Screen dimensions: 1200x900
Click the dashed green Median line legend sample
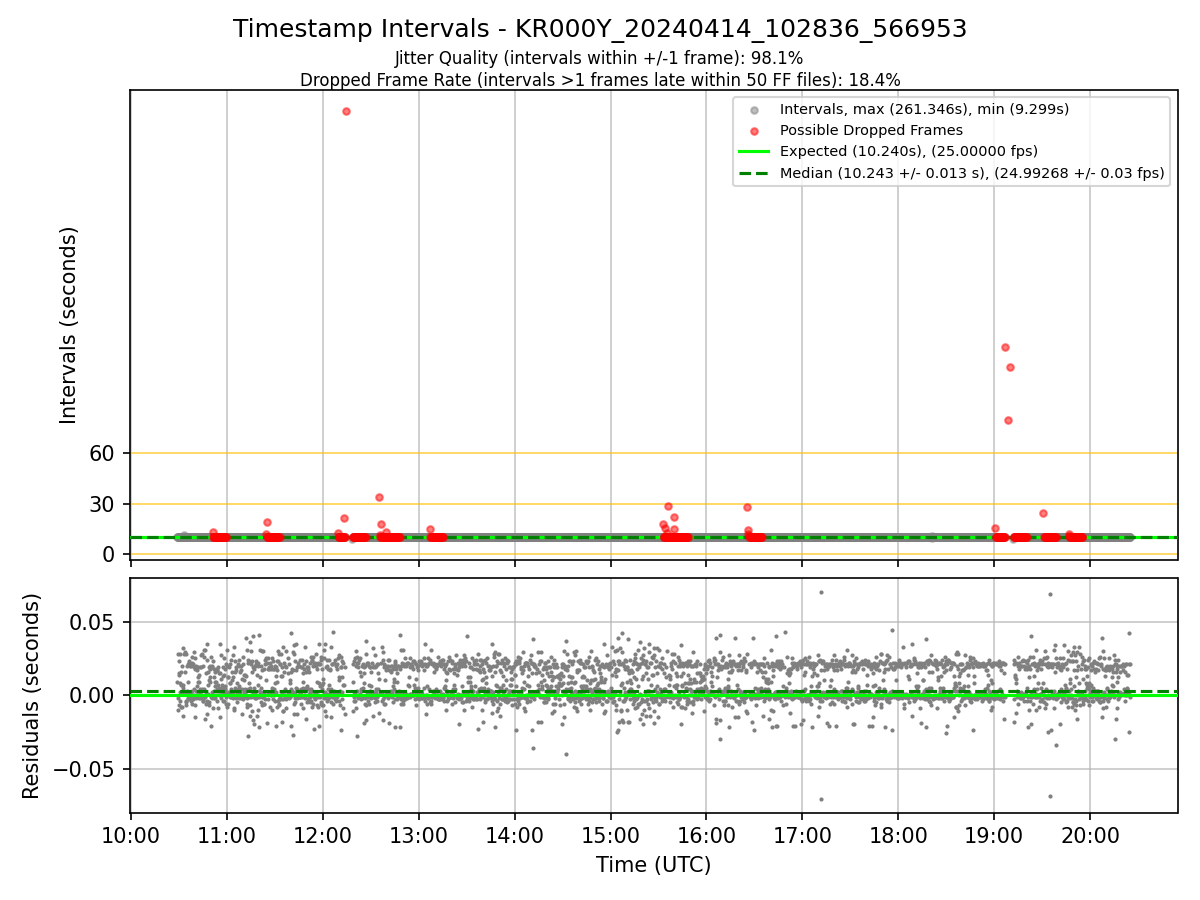(x=754, y=173)
